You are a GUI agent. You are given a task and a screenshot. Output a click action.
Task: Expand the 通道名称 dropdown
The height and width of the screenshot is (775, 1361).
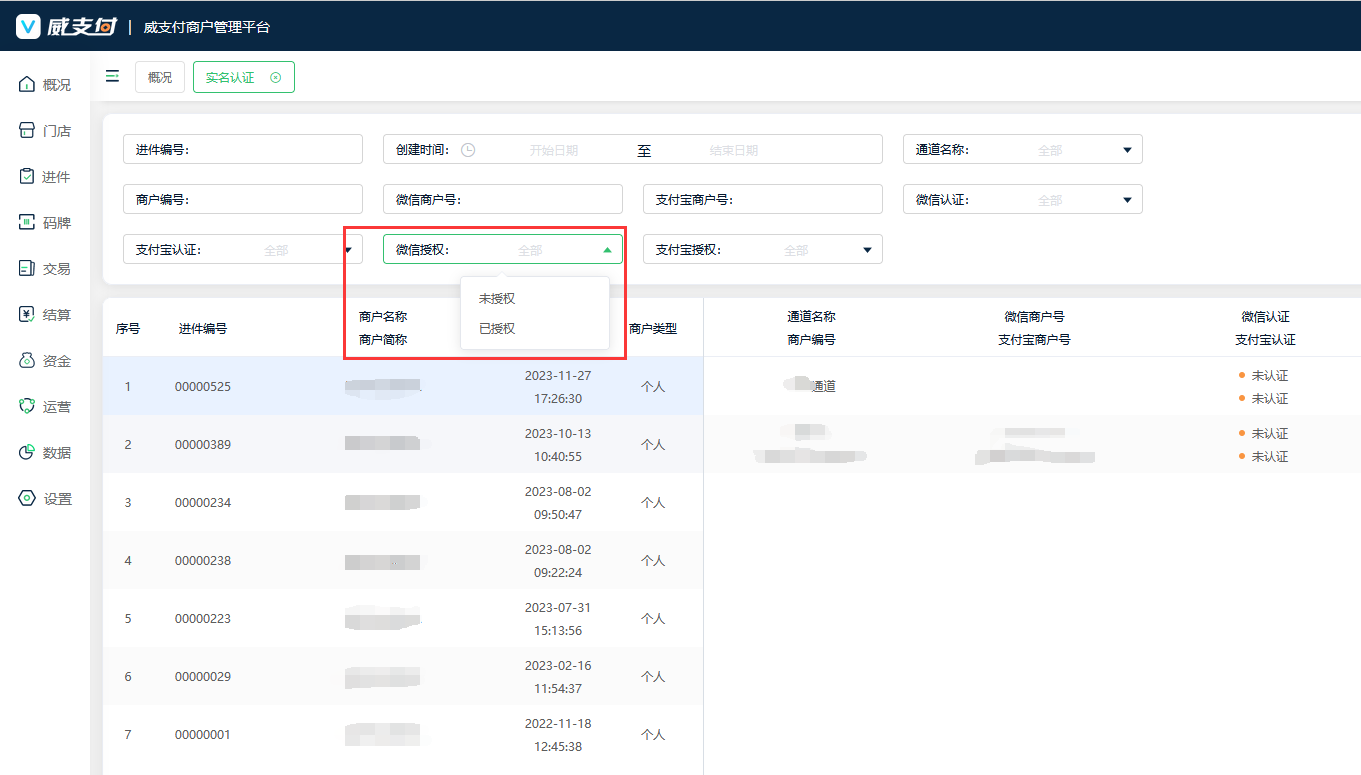point(1127,150)
